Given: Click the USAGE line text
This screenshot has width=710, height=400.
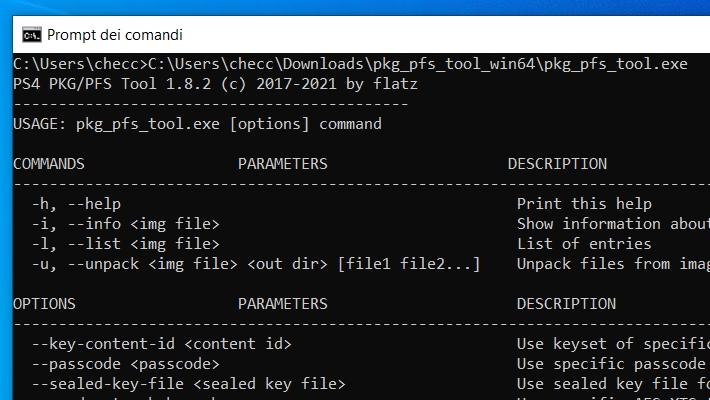Looking at the screenshot, I should (x=197, y=124).
